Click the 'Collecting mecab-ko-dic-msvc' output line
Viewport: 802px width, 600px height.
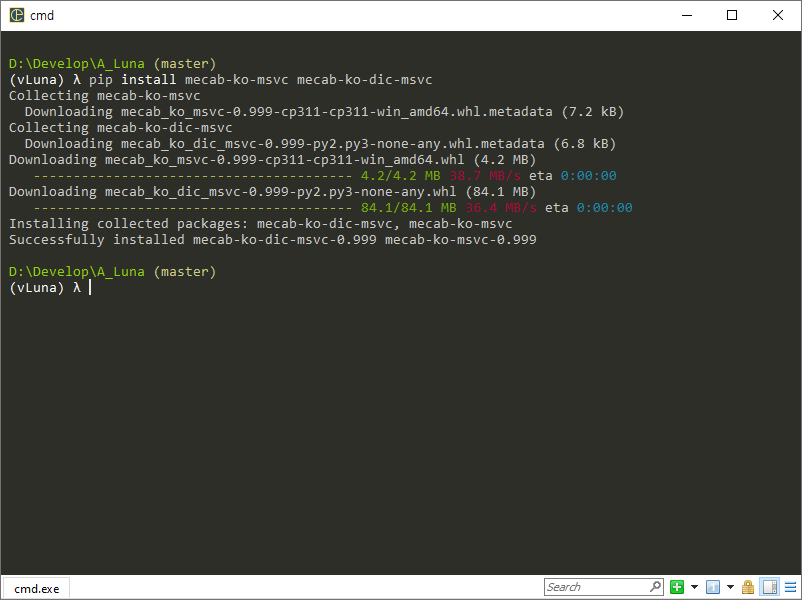coord(121,127)
